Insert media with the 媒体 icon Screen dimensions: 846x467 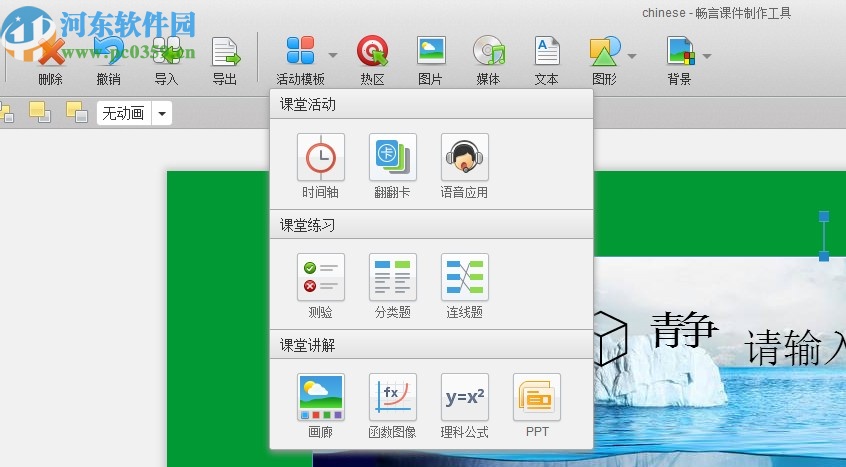point(489,51)
